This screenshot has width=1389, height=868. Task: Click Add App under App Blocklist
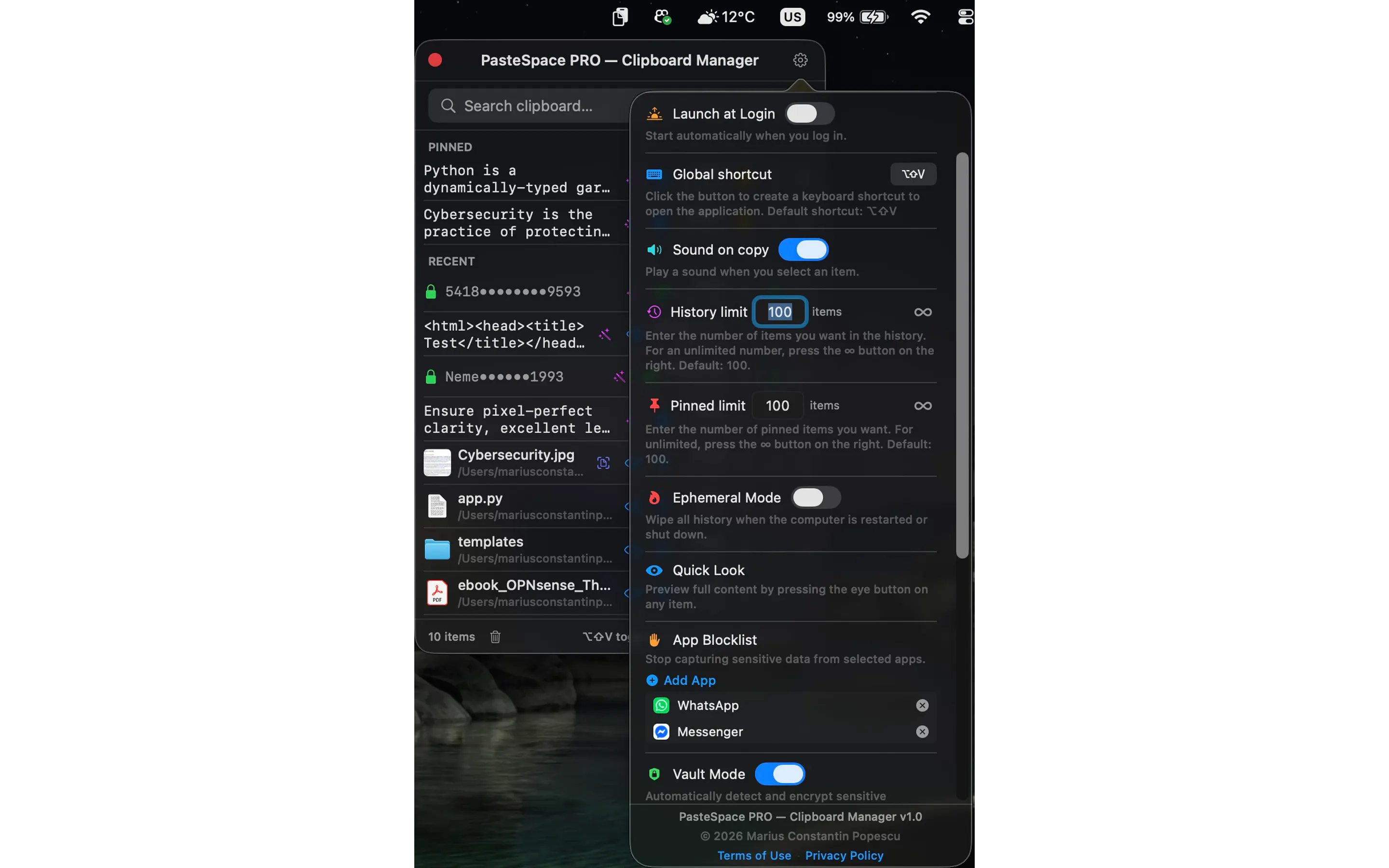[681, 680]
